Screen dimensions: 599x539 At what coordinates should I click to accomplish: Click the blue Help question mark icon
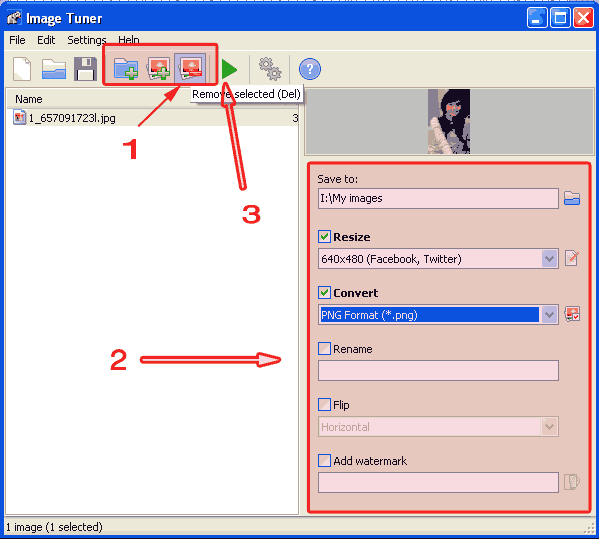tap(309, 69)
